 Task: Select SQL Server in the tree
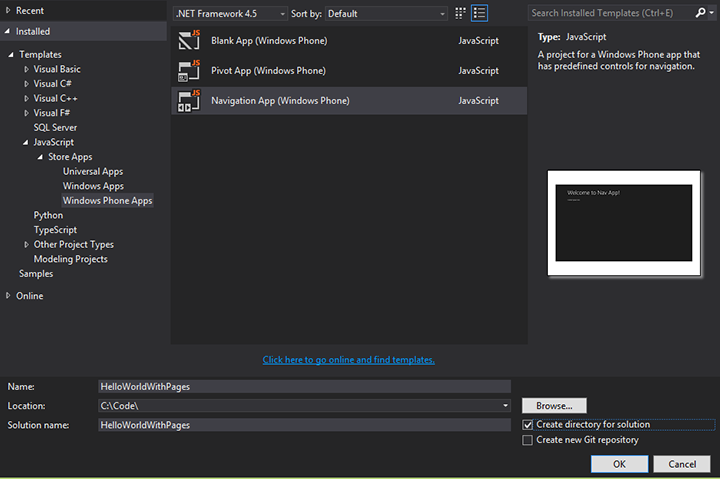[x=55, y=128]
